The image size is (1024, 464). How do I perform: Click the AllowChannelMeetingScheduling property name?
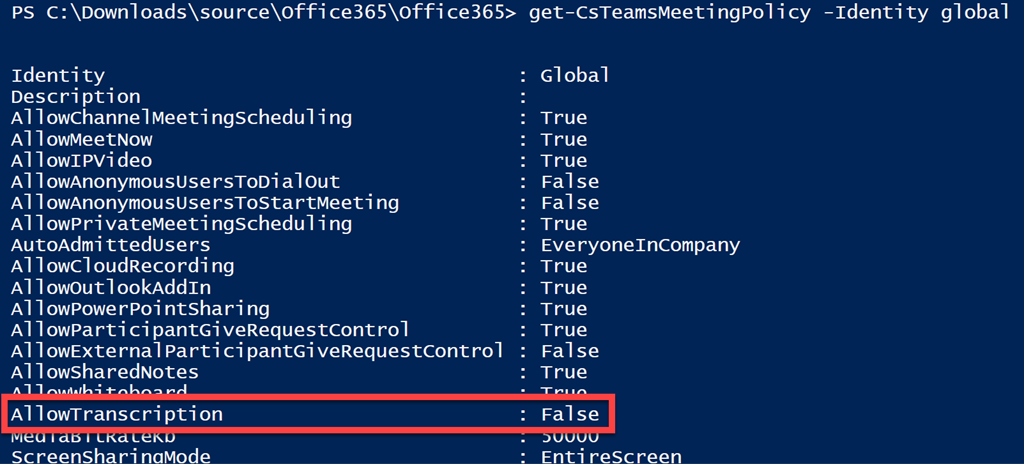[x=181, y=118]
